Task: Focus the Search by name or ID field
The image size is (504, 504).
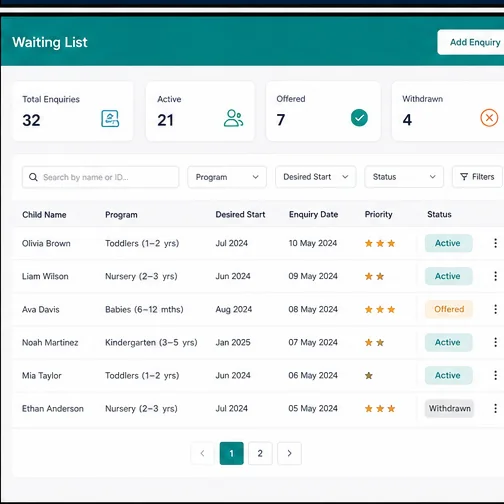Action: point(100,177)
